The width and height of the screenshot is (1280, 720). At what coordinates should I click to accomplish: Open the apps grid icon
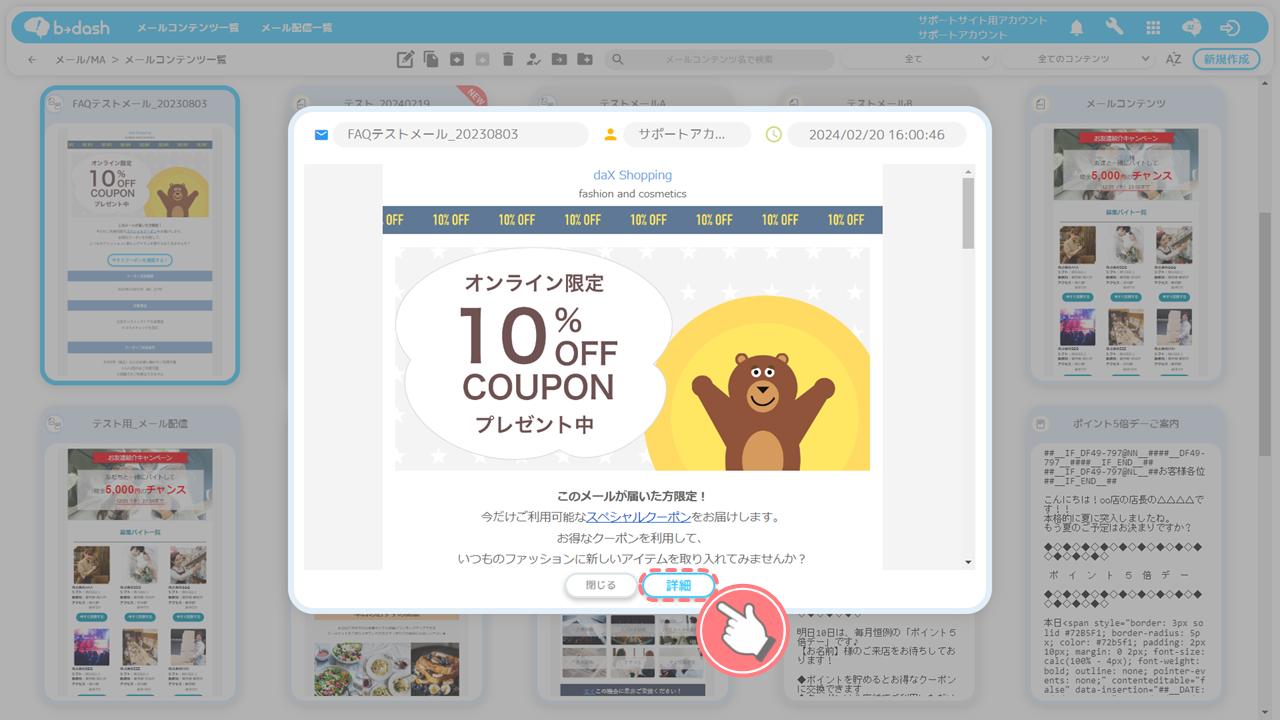[1153, 28]
